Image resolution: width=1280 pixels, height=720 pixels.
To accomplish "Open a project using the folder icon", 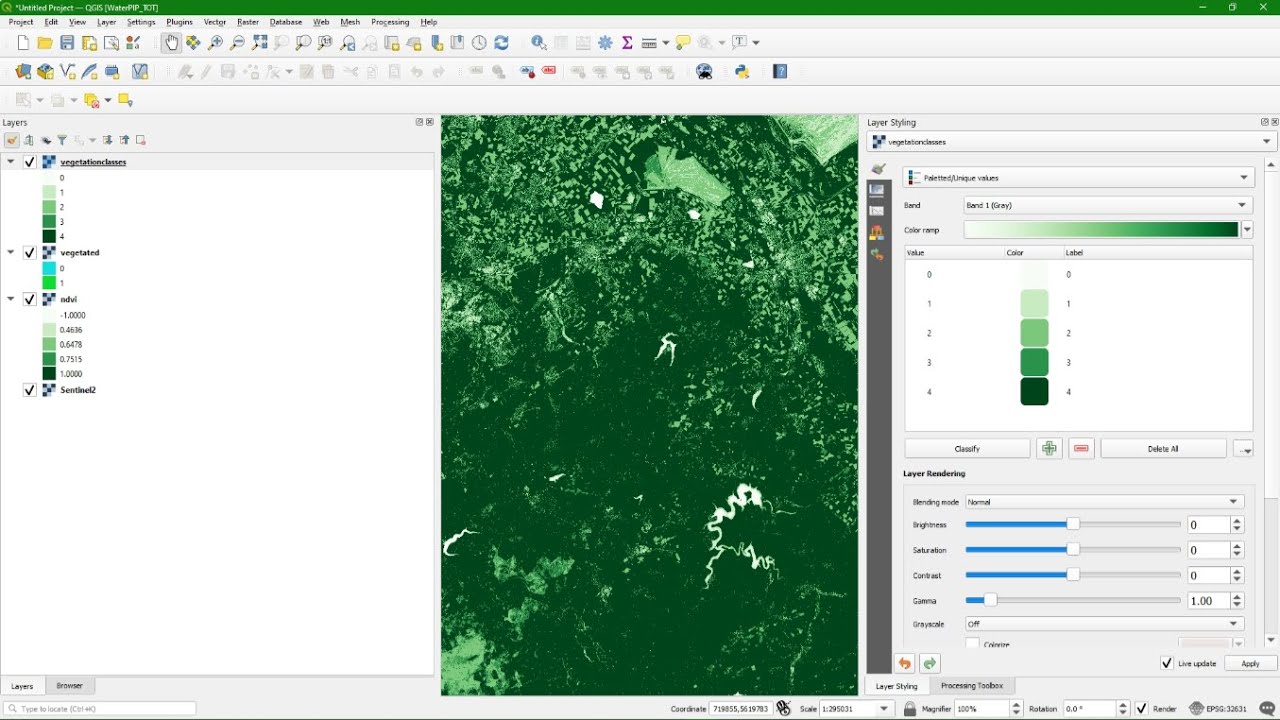I will coord(45,43).
